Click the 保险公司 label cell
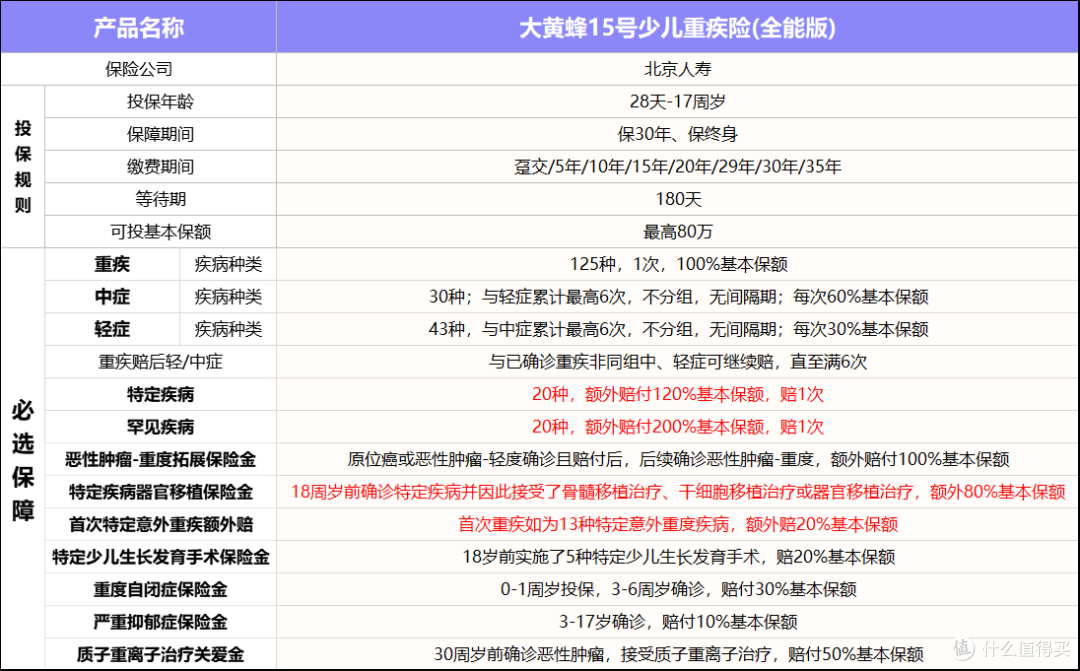The height and width of the screenshot is (671, 1080). (138, 69)
